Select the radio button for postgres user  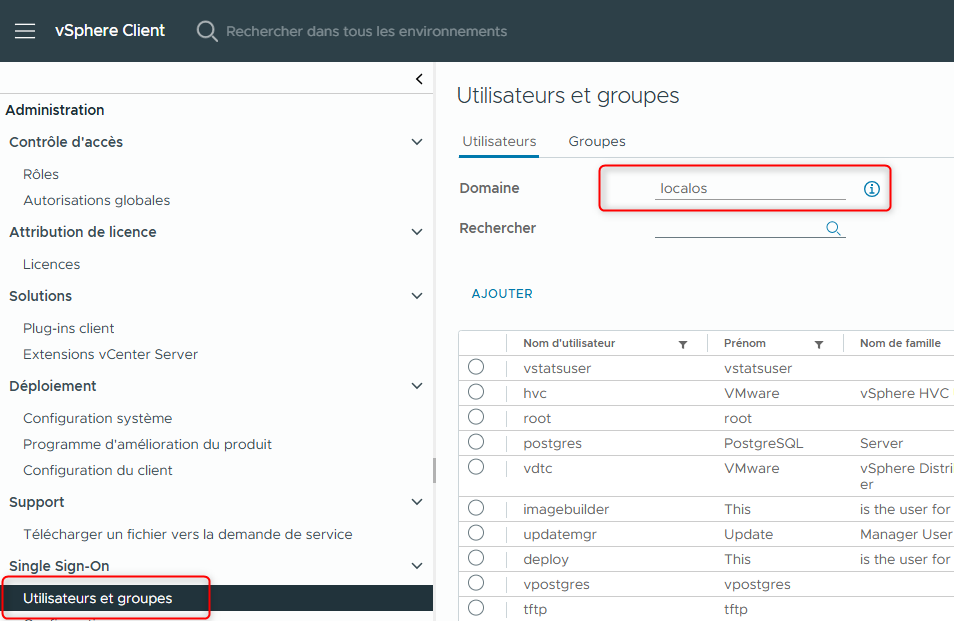476,443
